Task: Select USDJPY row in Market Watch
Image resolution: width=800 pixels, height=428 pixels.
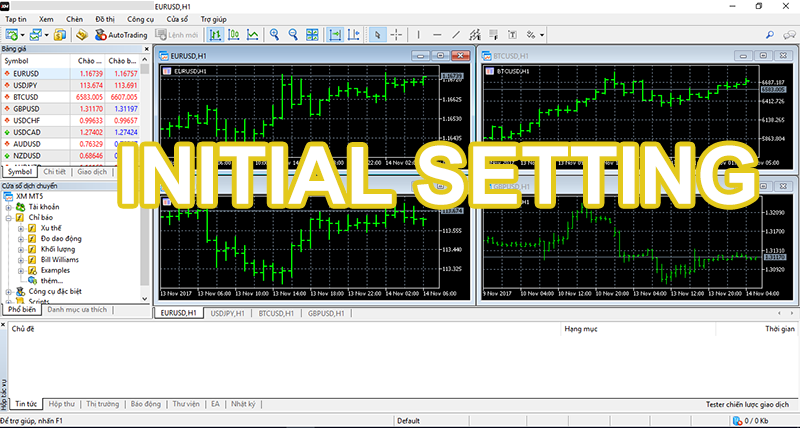Action: pos(70,85)
